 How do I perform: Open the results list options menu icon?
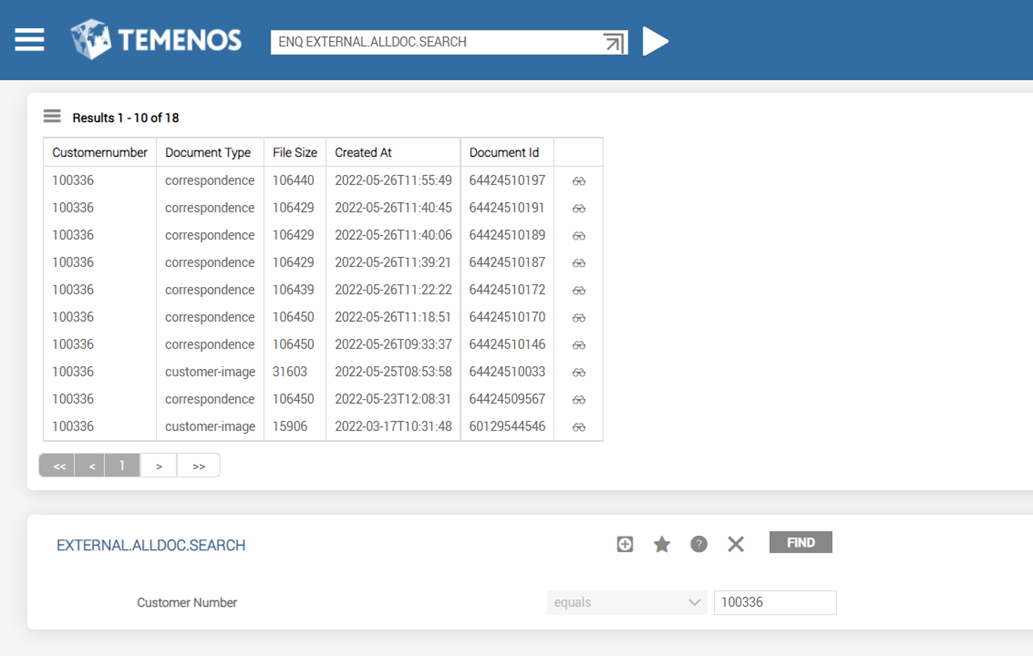(52, 117)
